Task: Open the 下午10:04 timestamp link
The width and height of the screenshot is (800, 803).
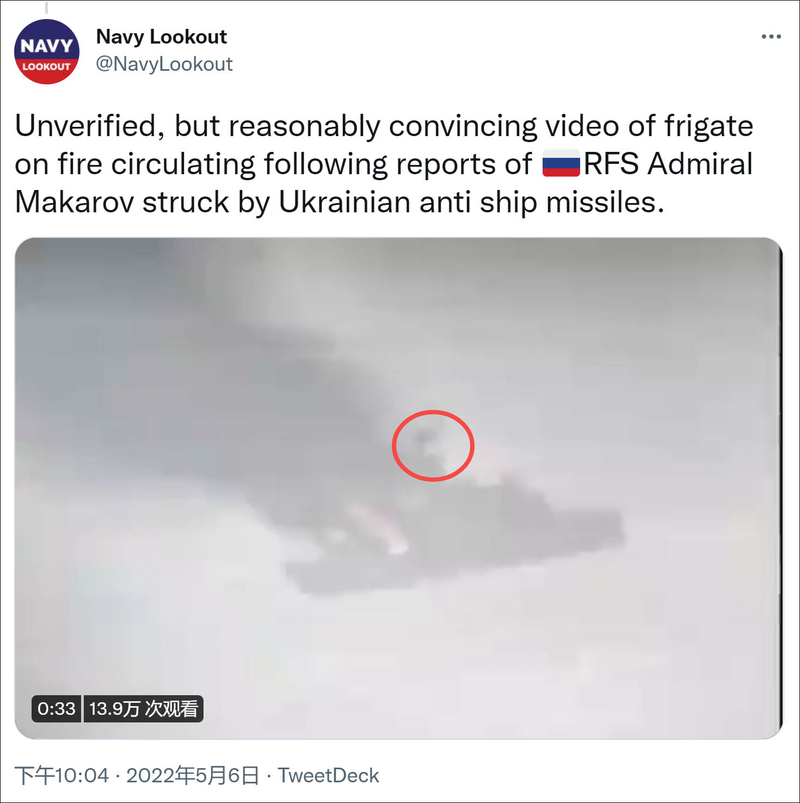Action: (x=61, y=775)
